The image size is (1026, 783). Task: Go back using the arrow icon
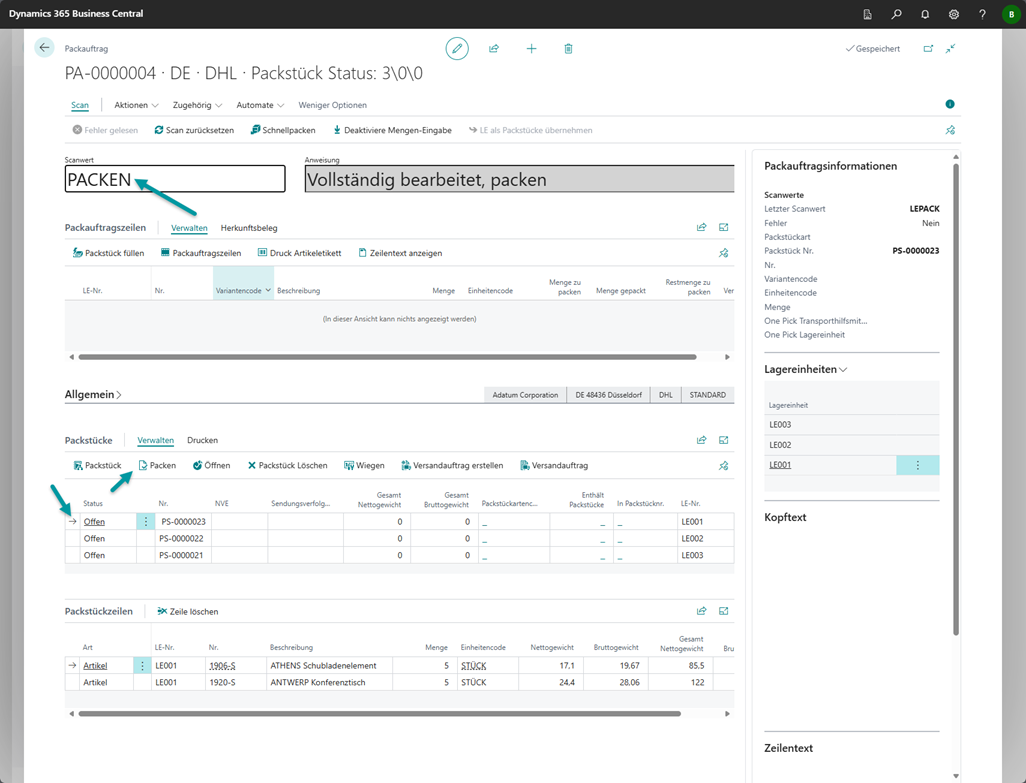[44, 48]
